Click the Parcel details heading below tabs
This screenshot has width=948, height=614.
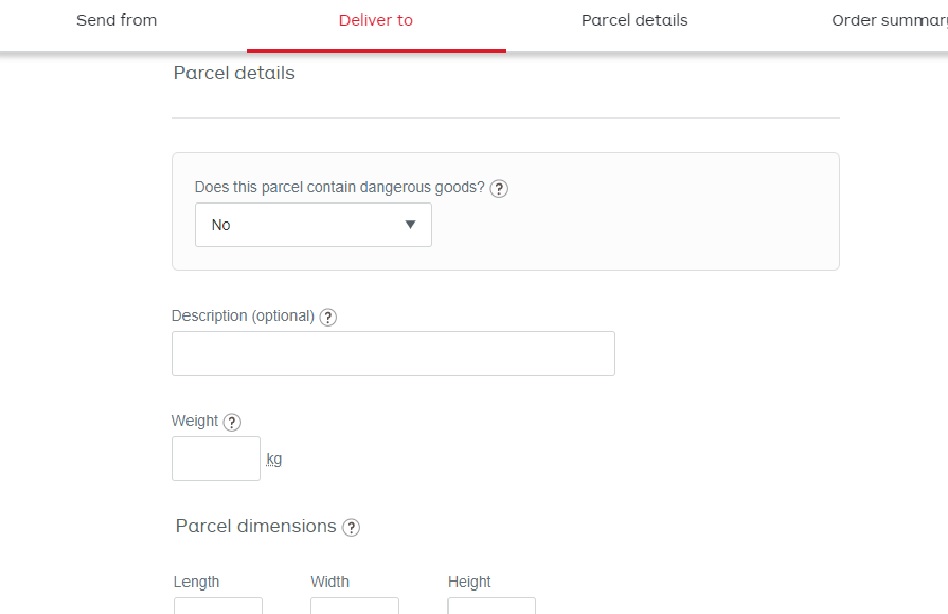234,73
